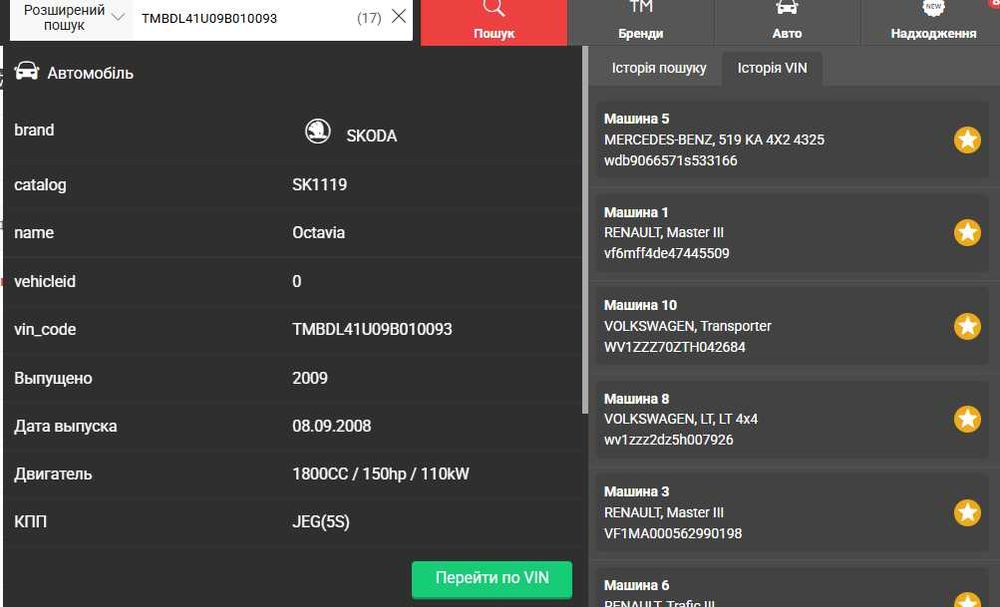Click into the VIN search input field

coord(246,18)
